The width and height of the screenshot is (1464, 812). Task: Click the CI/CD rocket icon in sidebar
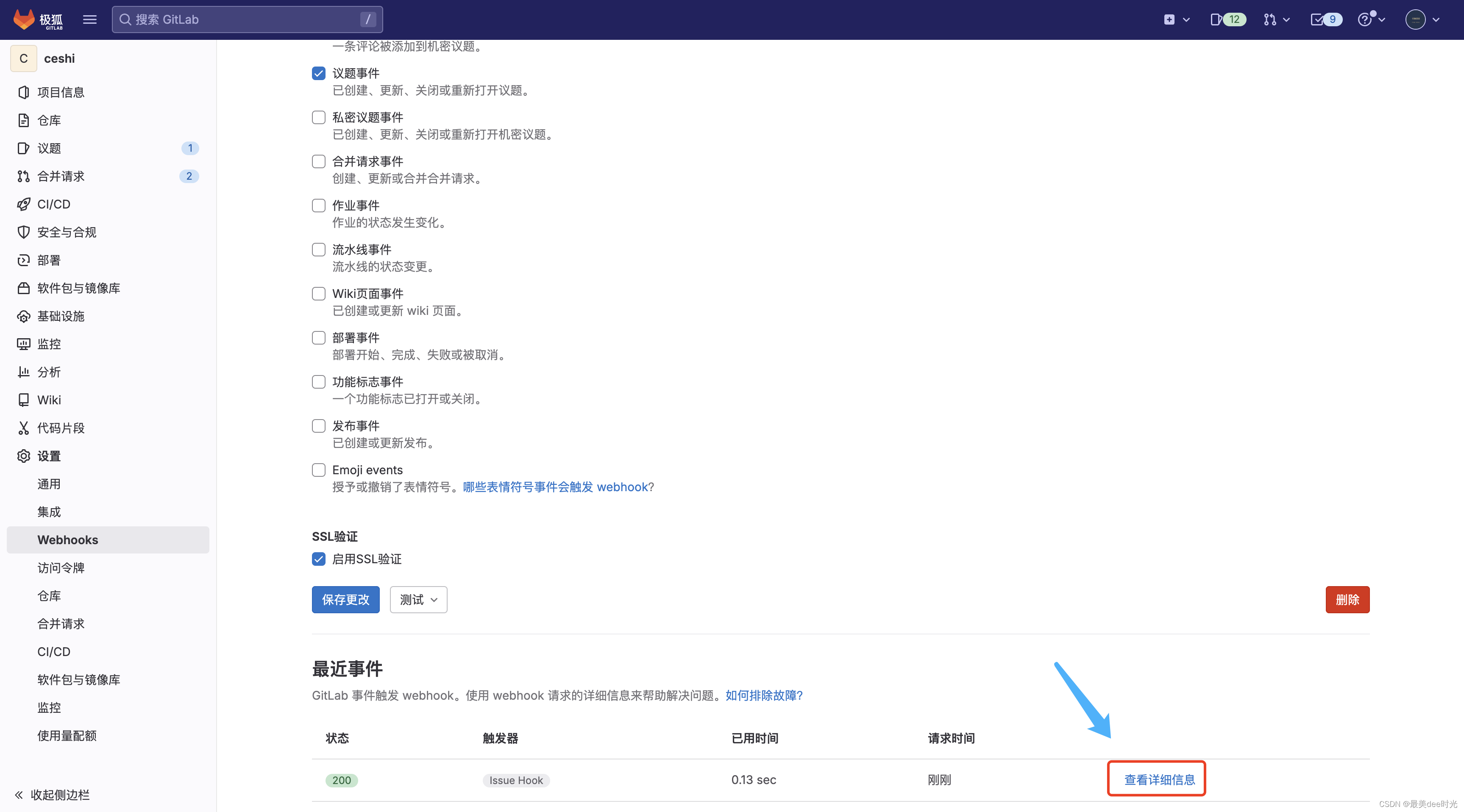pos(23,204)
